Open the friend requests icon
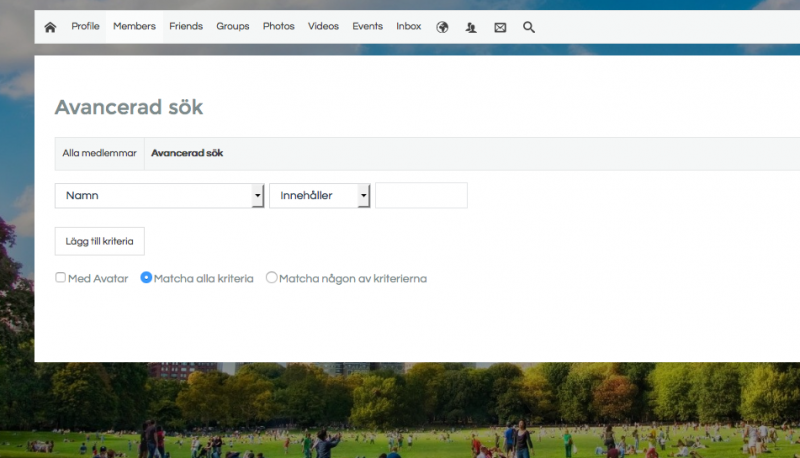The width and height of the screenshot is (800, 458). pos(471,27)
